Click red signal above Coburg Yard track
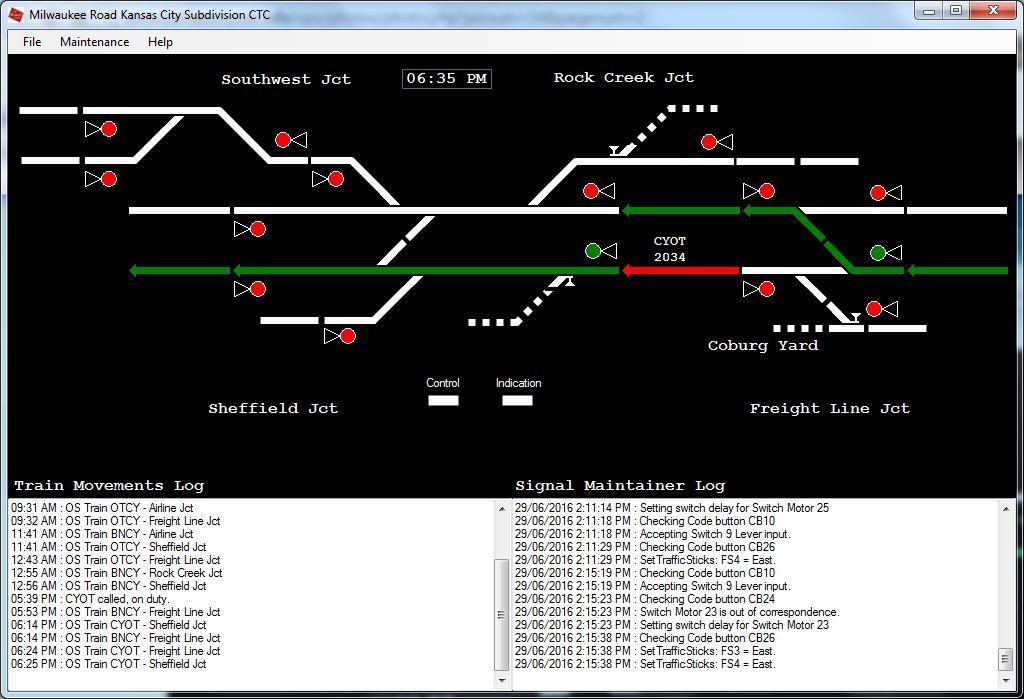1024x699 pixels. point(882,308)
